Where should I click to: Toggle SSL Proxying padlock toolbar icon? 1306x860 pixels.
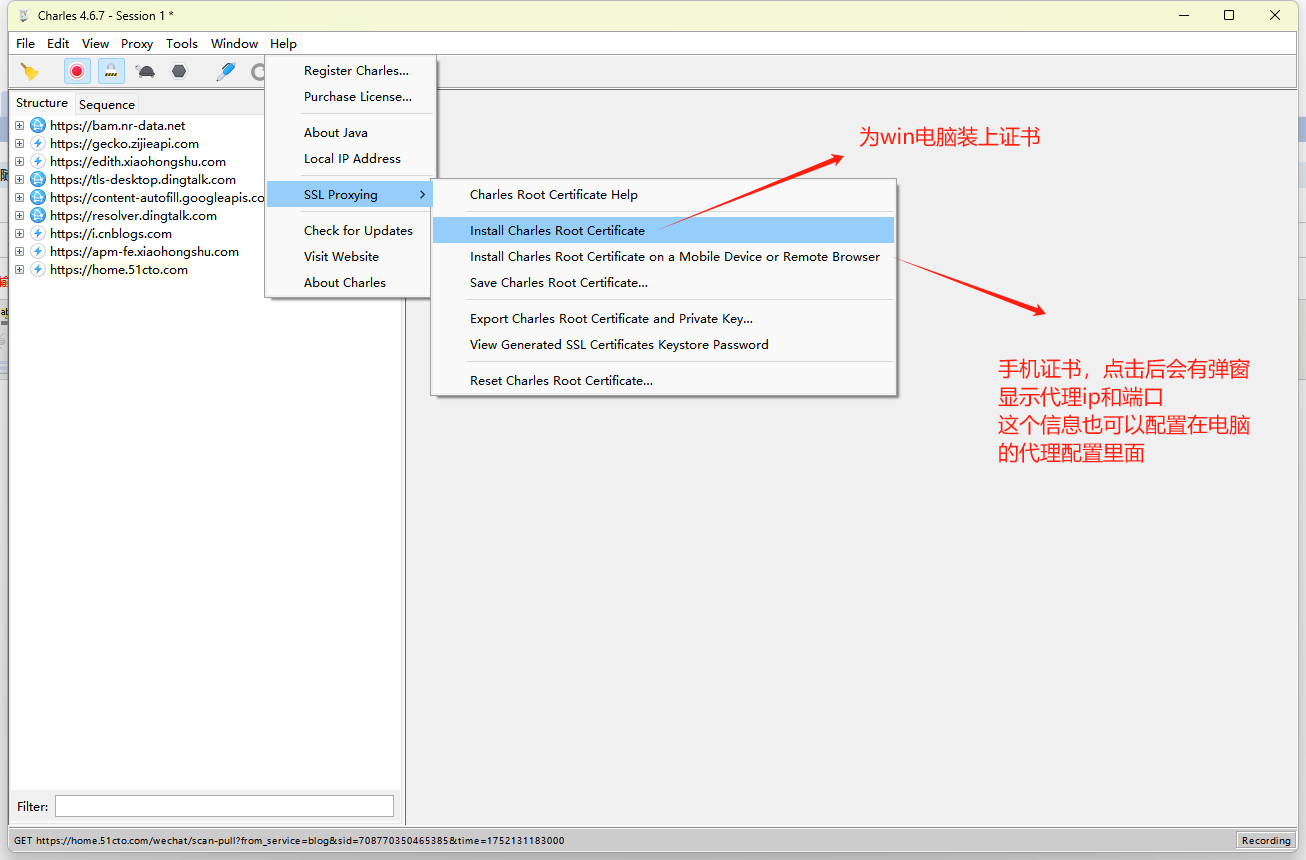click(x=111, y=71)
